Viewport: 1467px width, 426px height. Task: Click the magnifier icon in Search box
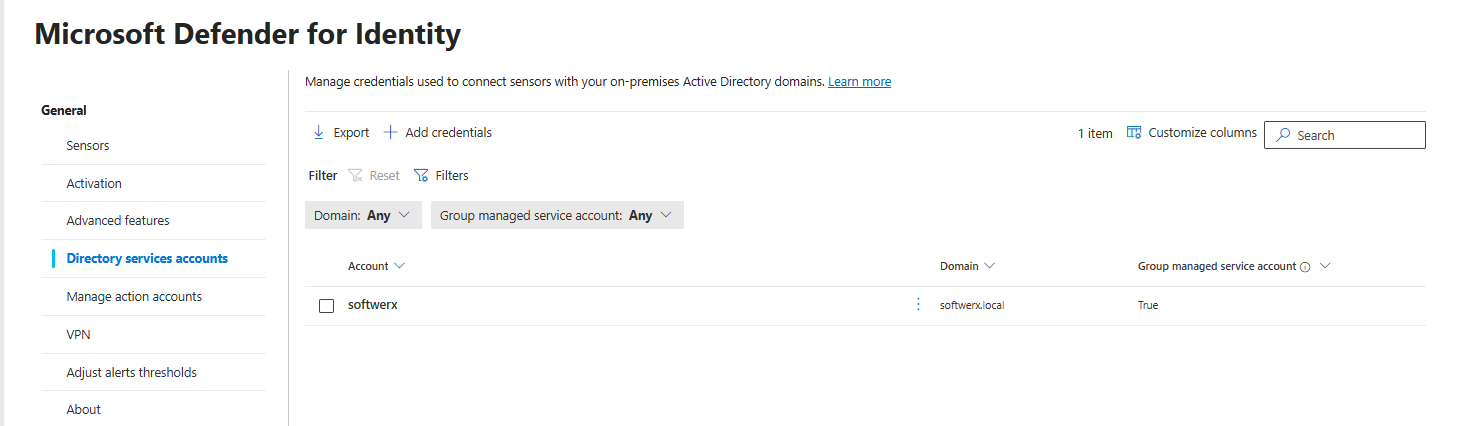pos(1283,135)
